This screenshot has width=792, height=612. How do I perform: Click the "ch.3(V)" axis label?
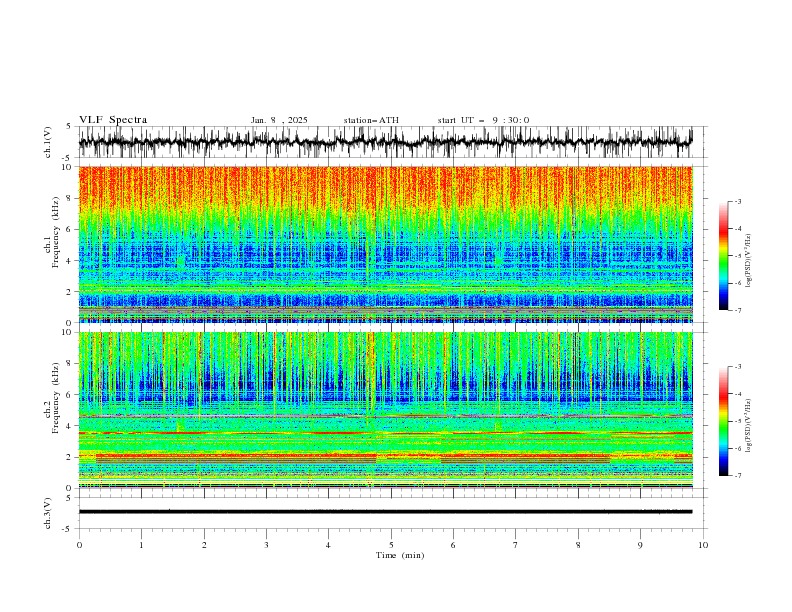(x=48, y=513)
